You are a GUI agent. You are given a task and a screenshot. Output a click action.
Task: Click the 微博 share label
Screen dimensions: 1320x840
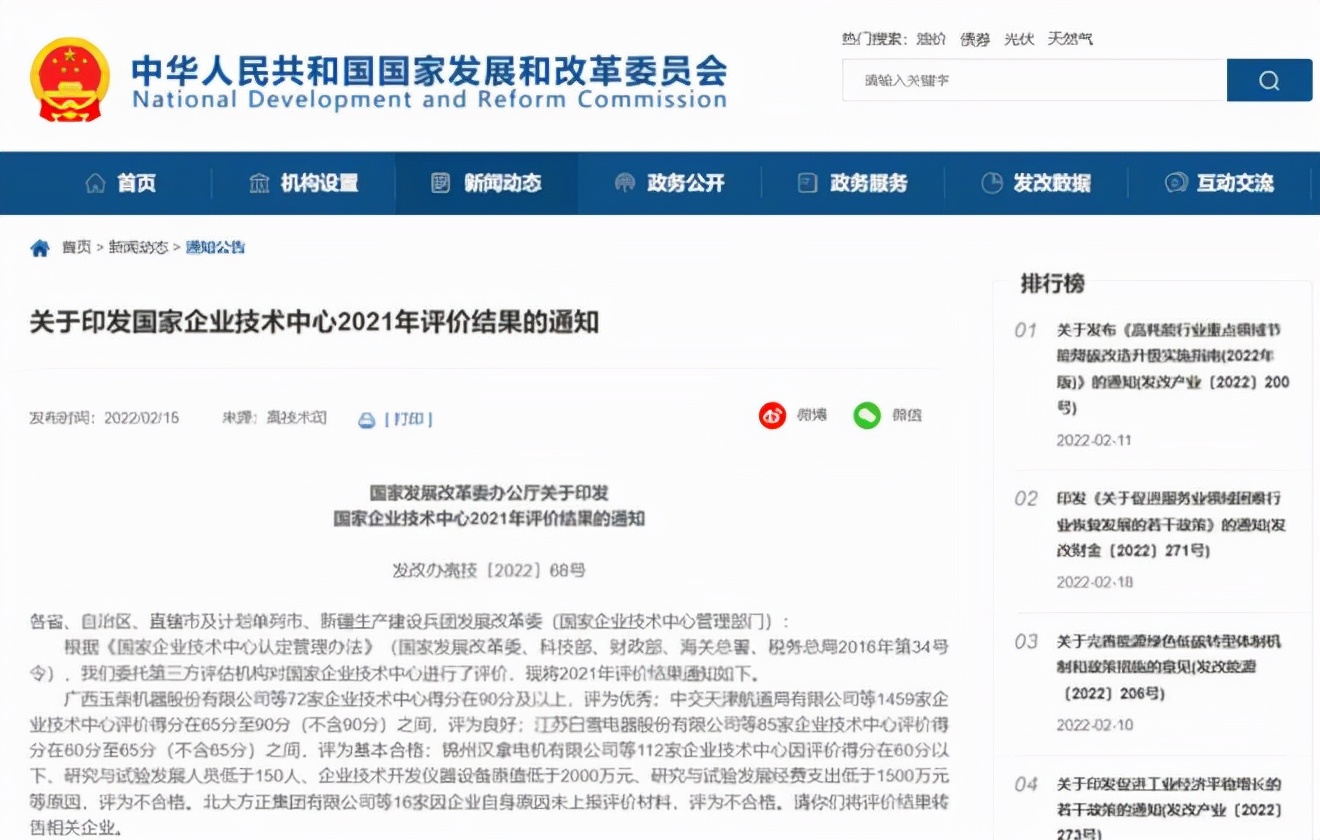tap(812, 415)
